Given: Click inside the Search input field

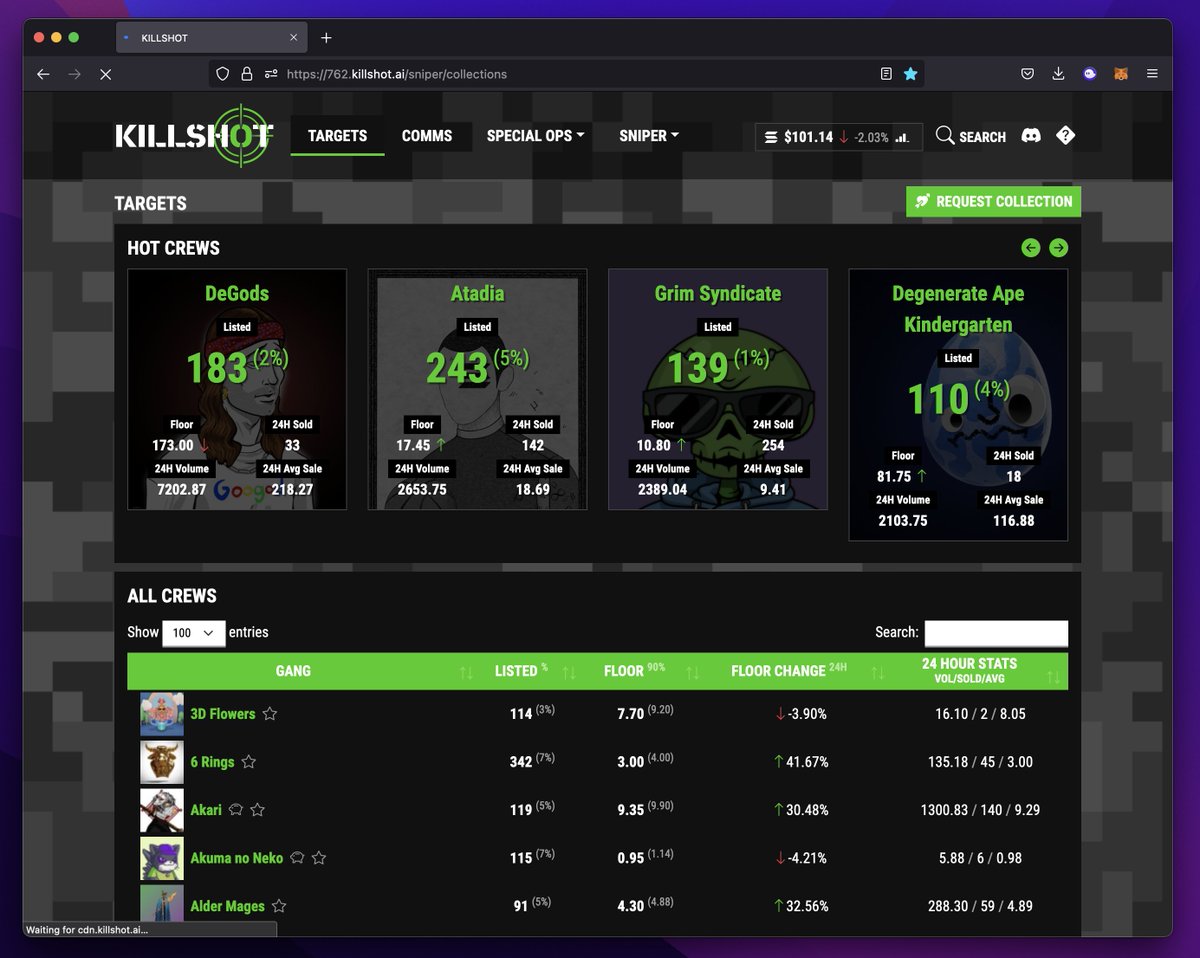Looking at the screenshot, I should pos(996,633).
